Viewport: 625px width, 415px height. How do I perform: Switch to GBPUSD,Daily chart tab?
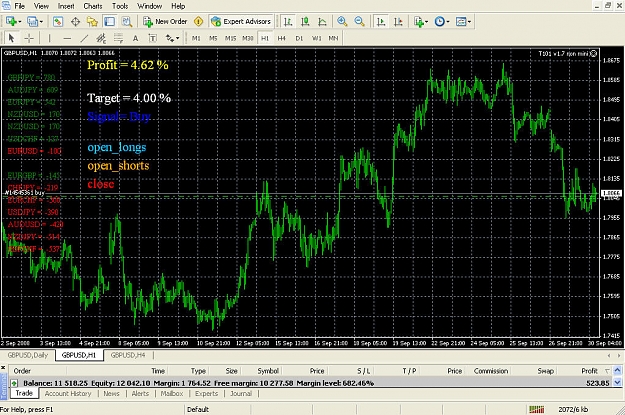(28, 355)
